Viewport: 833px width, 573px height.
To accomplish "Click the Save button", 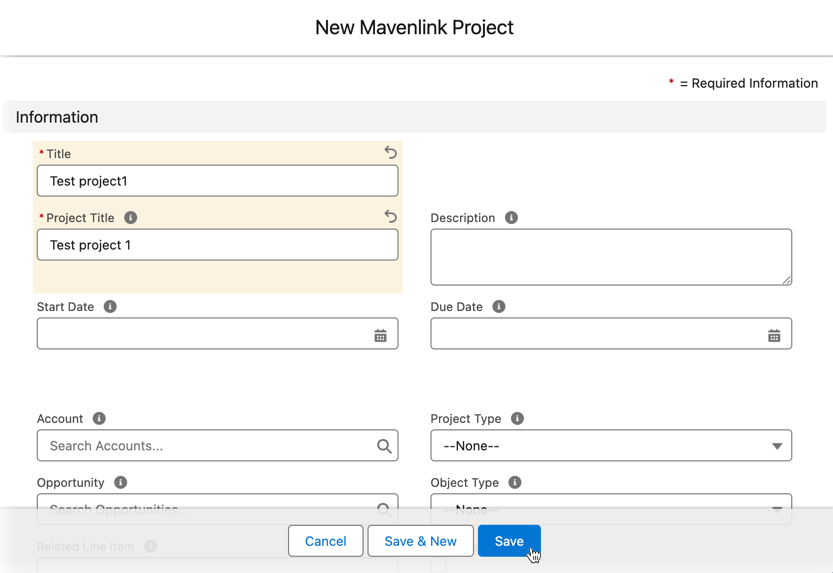I will pyautogui.click(x=509, y=541).
